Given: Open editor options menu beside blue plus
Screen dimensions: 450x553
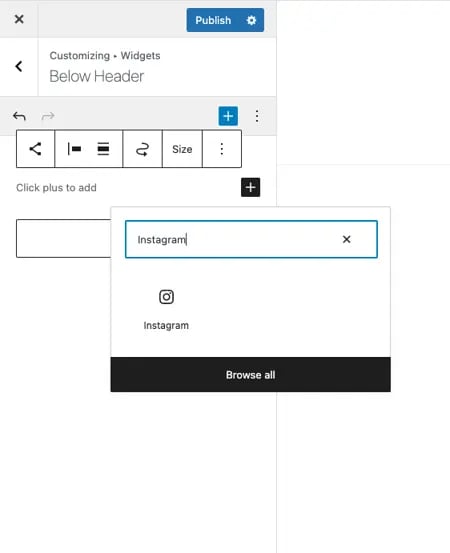Looking at the screenshot, I should coord(257,116).
